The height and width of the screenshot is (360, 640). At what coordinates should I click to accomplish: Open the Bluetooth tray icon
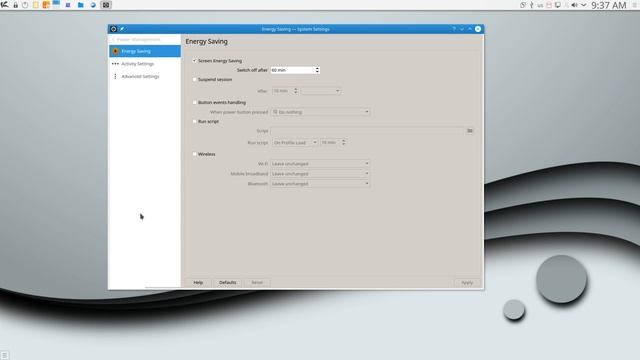click(x=531, y=5)
